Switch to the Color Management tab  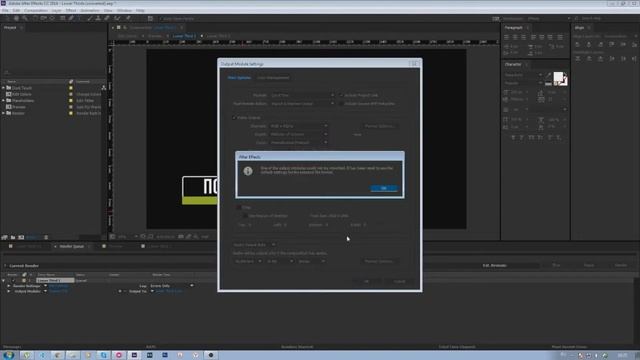coord(273,78)
